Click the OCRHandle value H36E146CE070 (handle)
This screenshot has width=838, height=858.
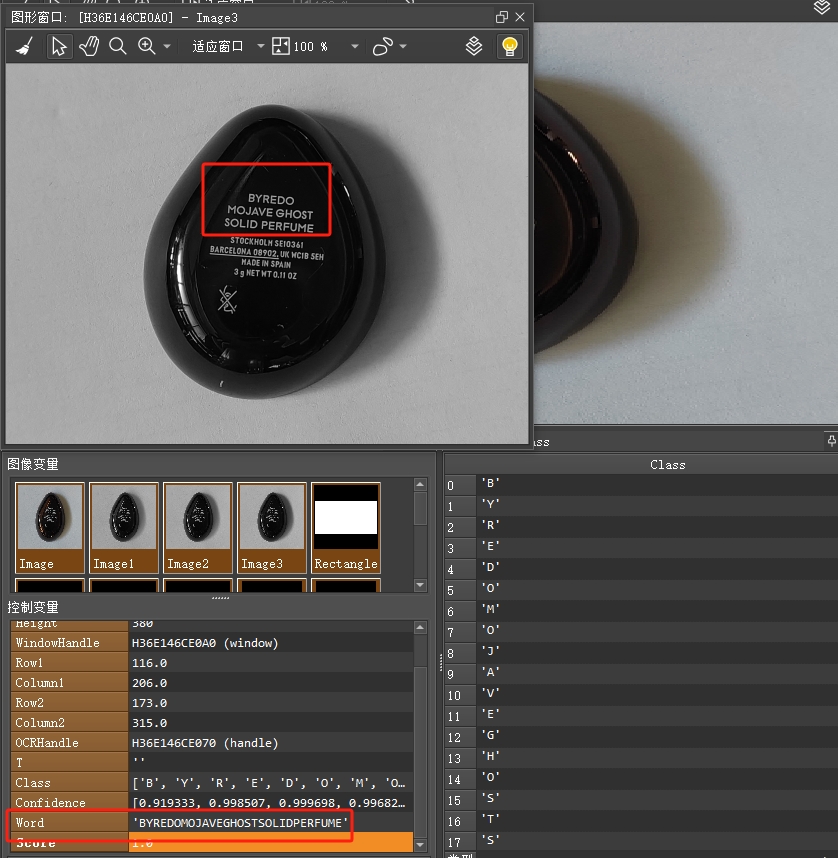(205, 743)
